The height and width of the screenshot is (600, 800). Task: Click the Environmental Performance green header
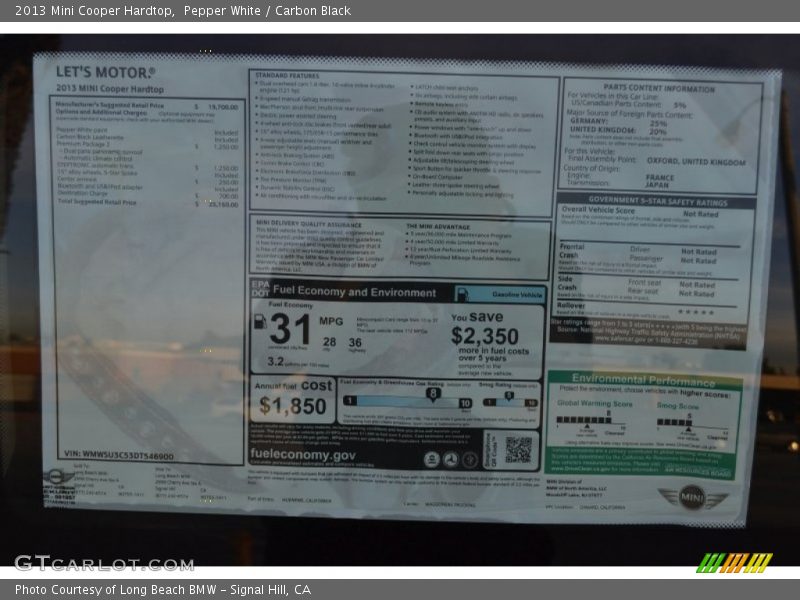click(643, 380)
